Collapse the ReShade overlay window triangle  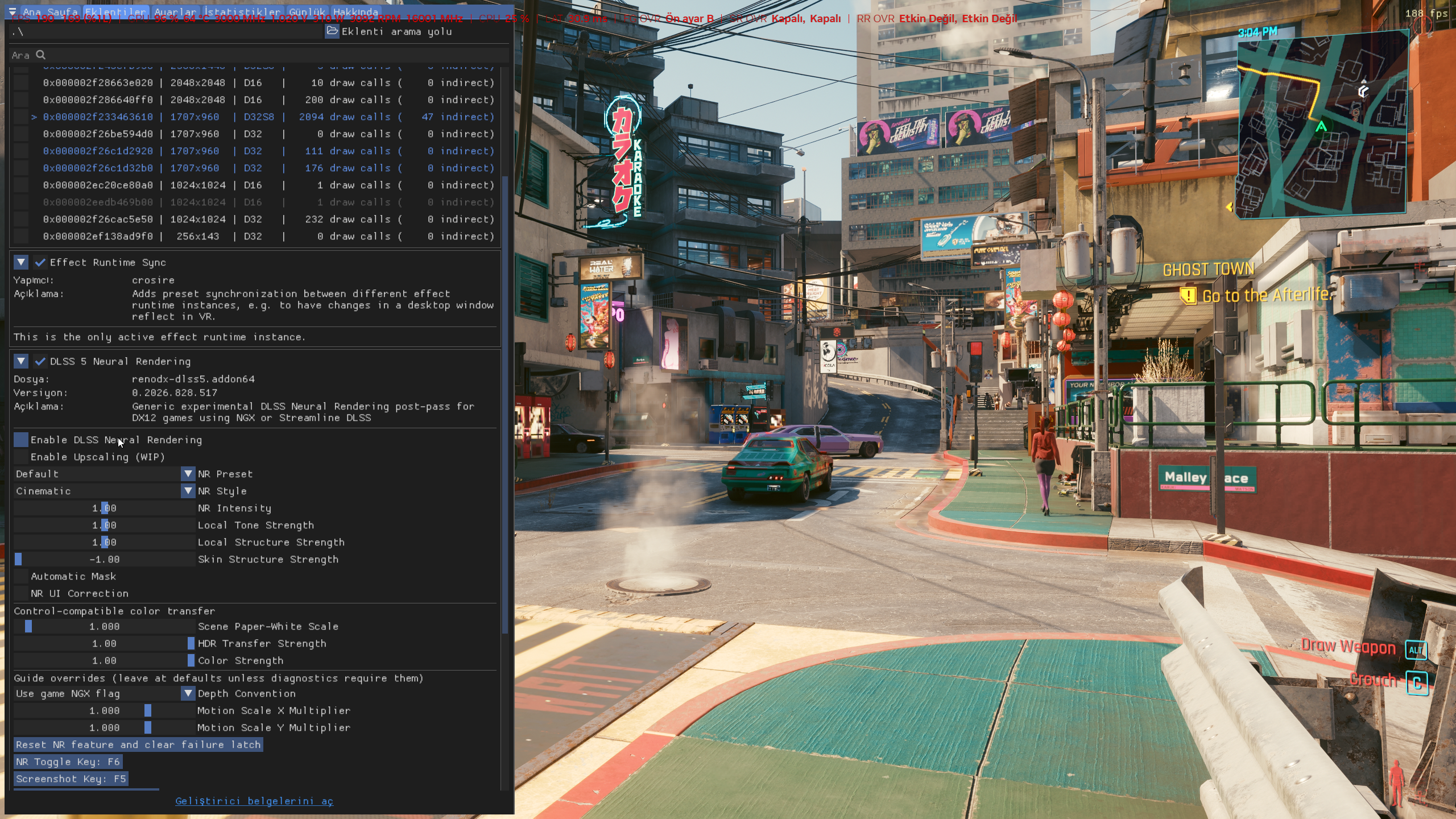point(12,12)
